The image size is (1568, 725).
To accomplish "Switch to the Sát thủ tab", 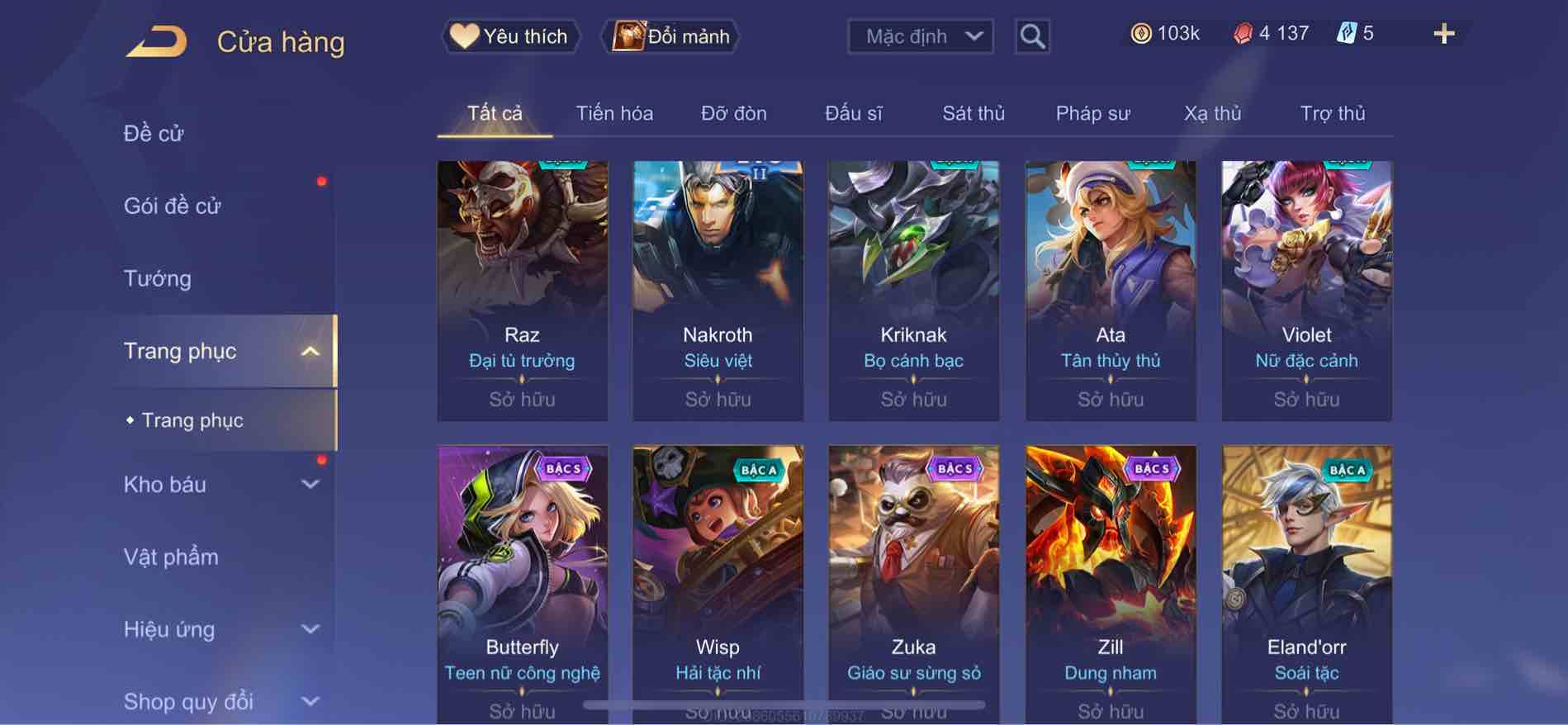I will [973, 113].
